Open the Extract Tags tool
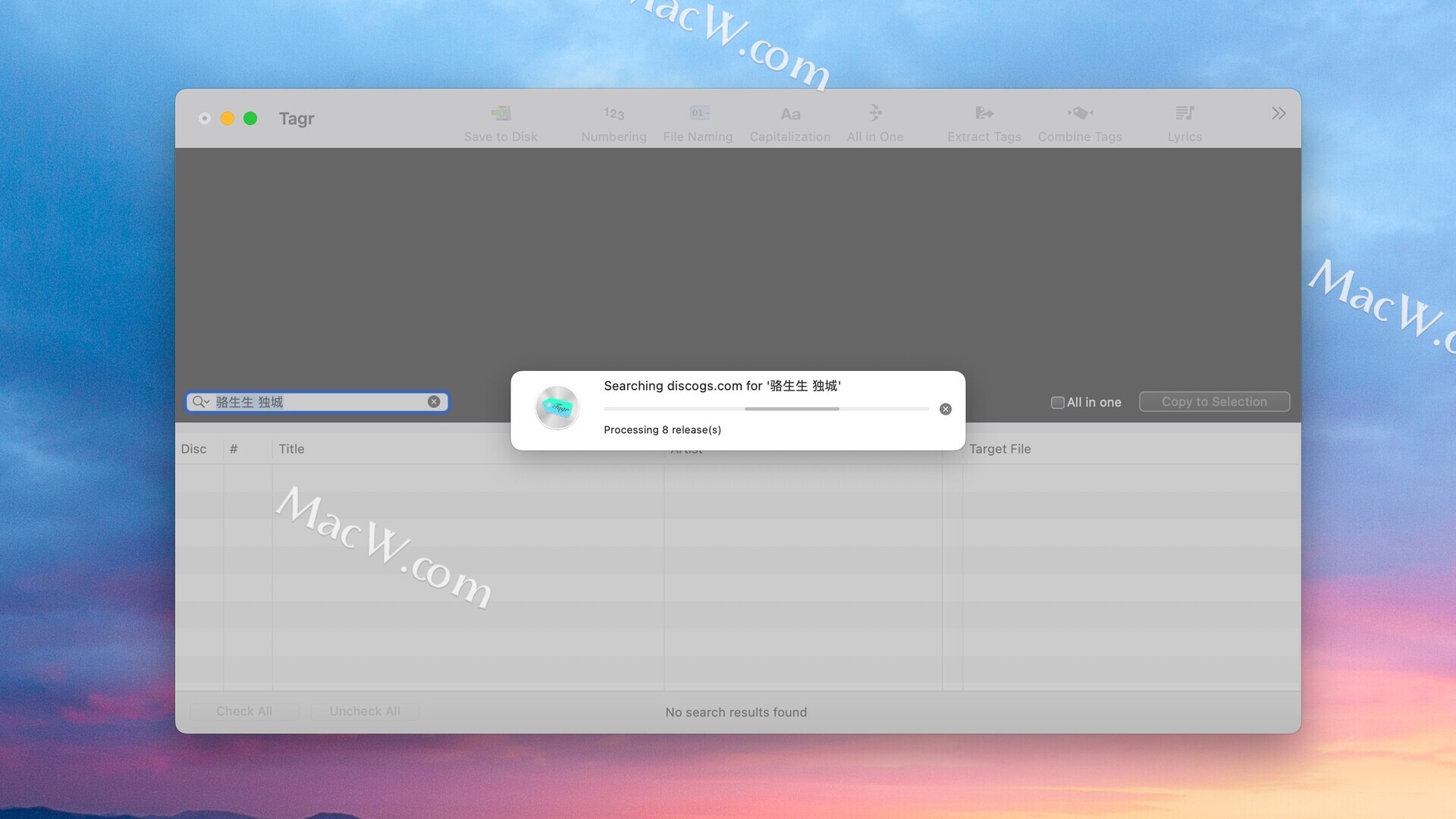The width and height of the screenshot is (1456, 819). pyautogui.click(x=984, y=123)
